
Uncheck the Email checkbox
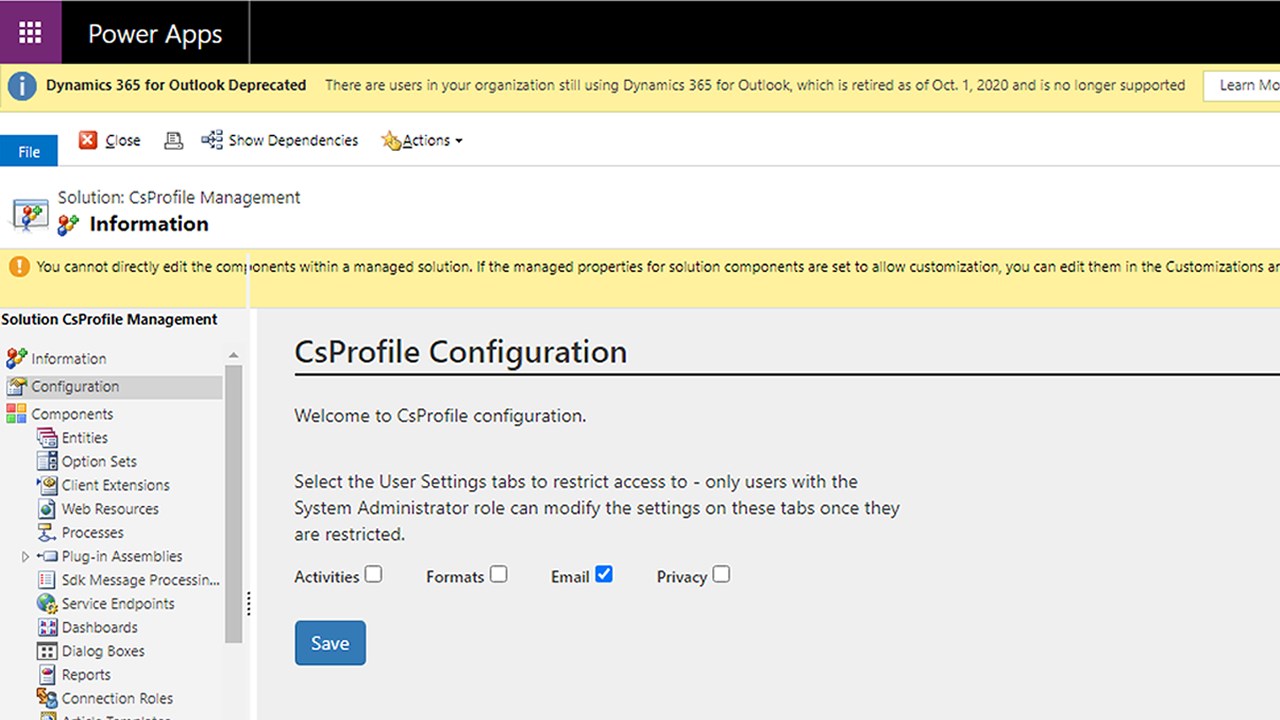[x=603, y=574]
